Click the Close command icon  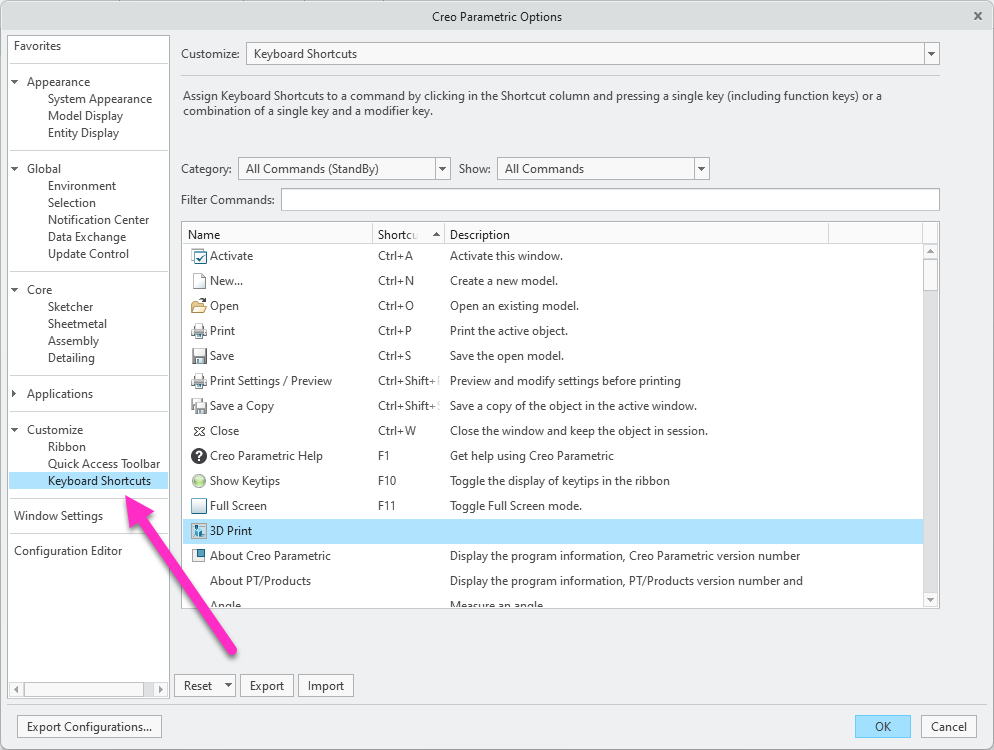[198, 431]
